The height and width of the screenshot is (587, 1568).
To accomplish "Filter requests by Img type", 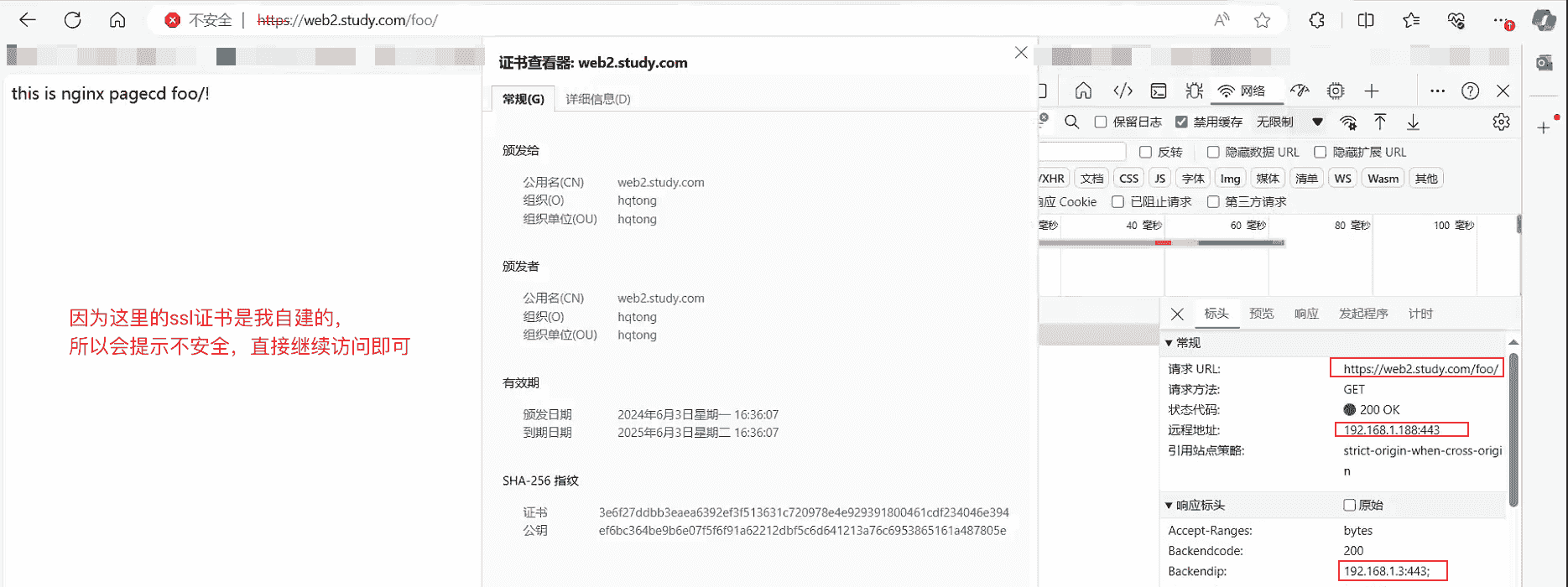I will (1230, 179).
